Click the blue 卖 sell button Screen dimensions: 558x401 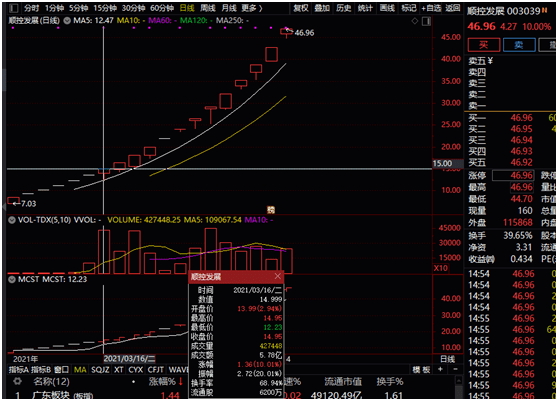pos(519,45)
